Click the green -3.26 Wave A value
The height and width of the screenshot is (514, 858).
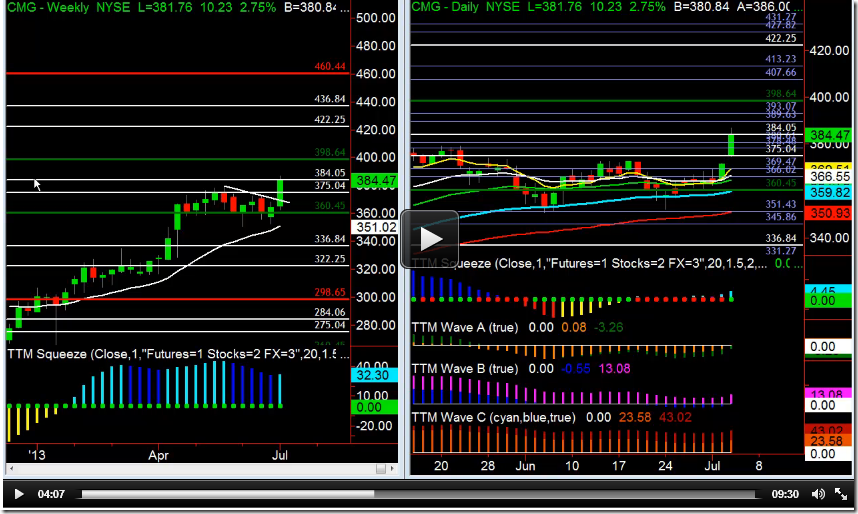pyautogui.click(x=608, y=327)
